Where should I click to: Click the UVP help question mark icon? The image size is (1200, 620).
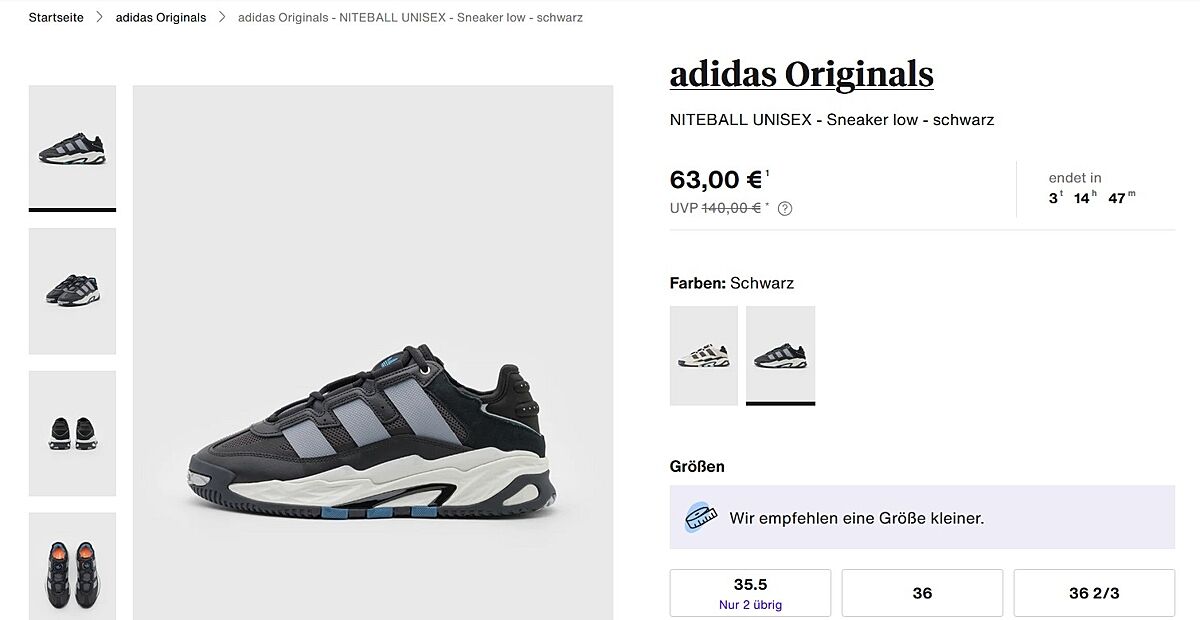pyautogui.click(x=785, y=209)
